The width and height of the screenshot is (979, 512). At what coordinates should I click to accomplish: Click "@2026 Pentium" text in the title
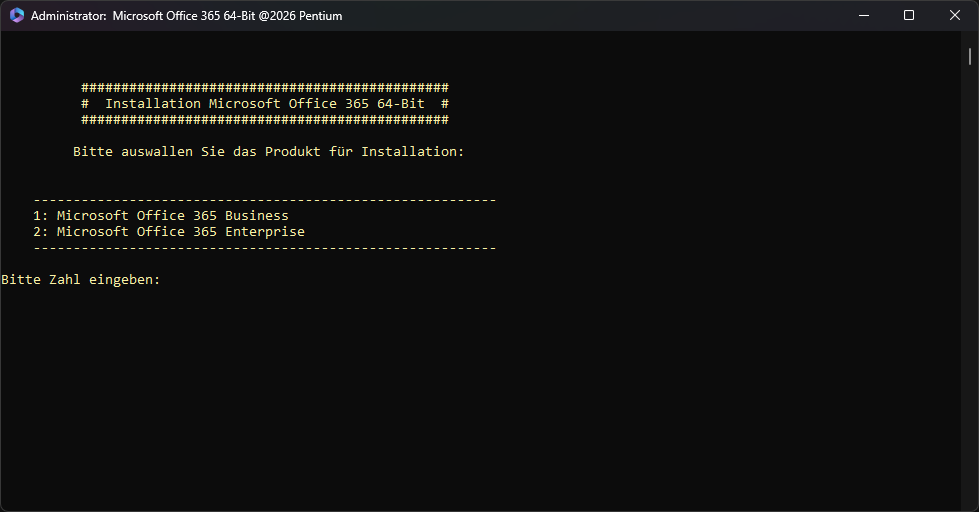click(x=299, y=16)
